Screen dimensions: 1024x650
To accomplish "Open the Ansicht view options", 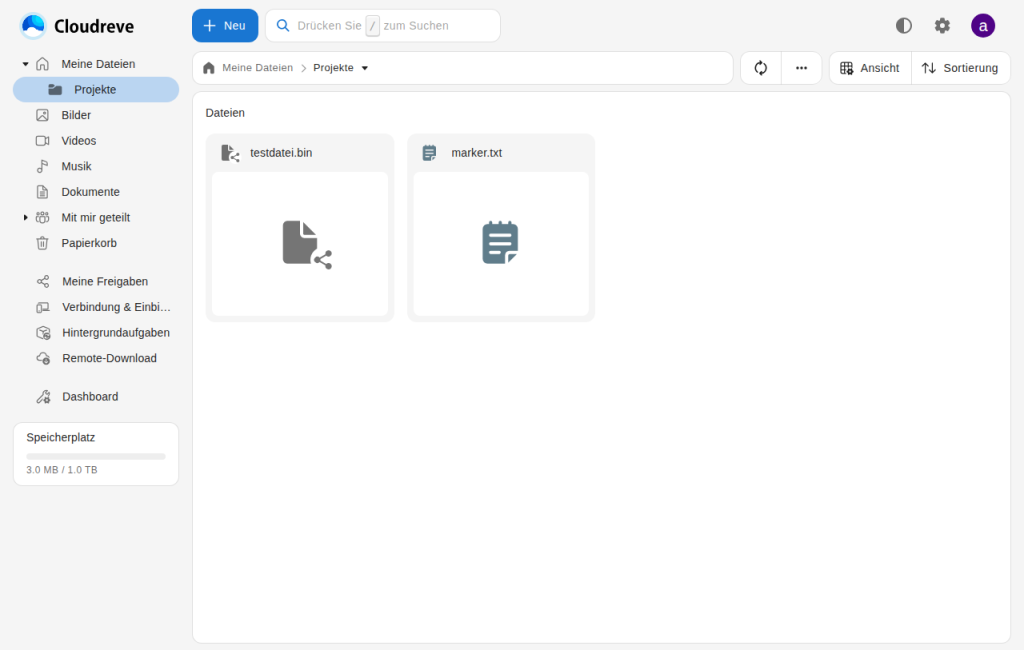I will point(870,68).
